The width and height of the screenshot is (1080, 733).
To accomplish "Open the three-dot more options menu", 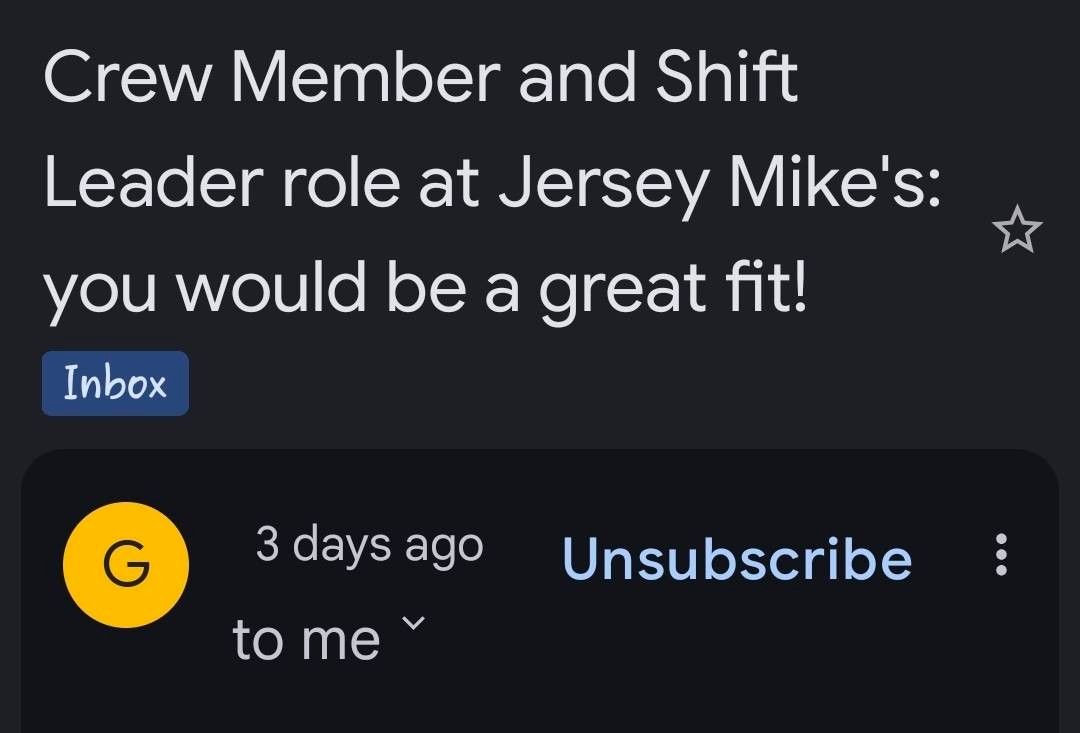I will (x=1001, y=555).
